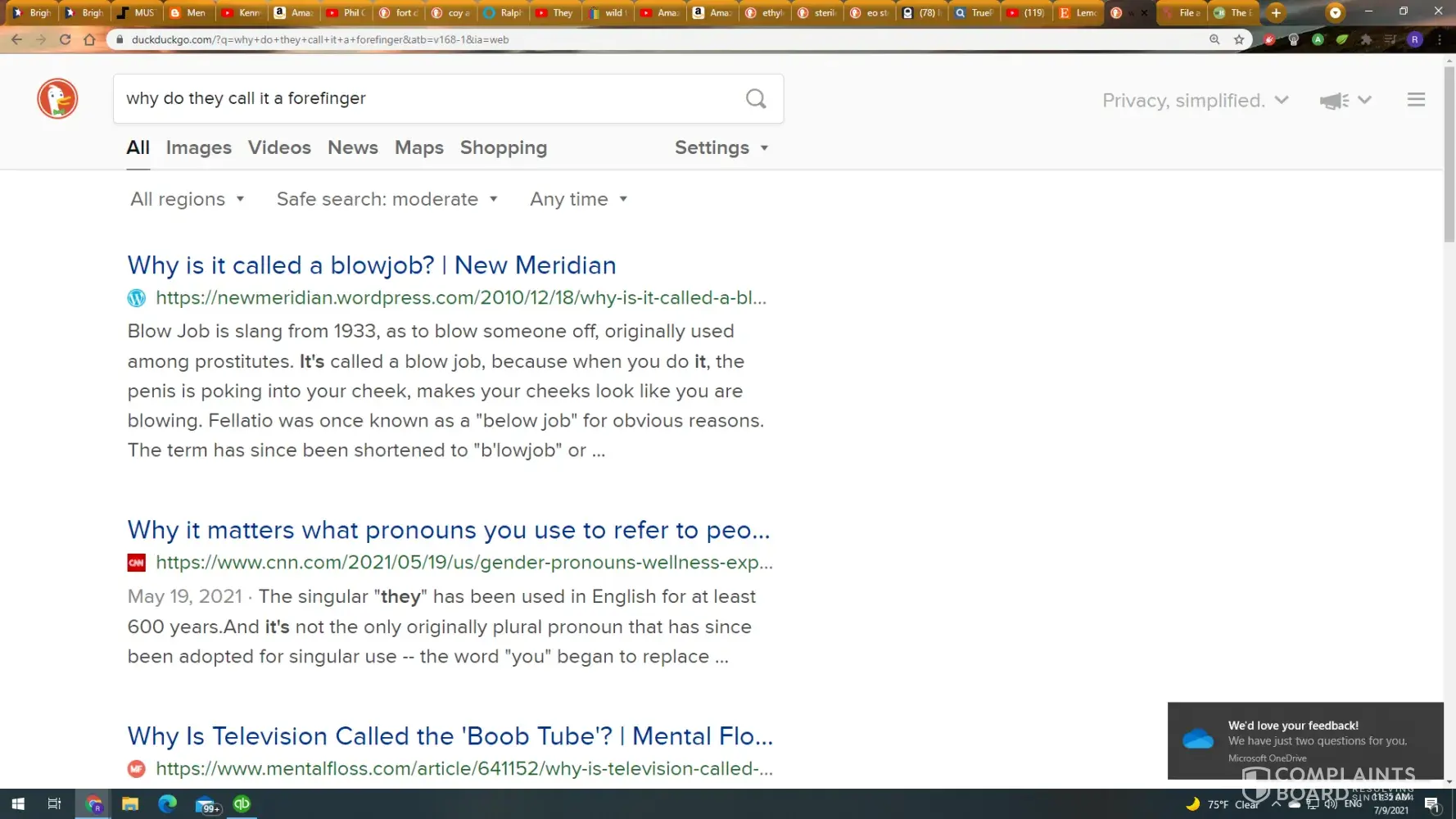Image resolution: width=1456 pixels, height=819 pixels.
Task: Open the hamburger menu icon
Action: (x=1416, y=100)
